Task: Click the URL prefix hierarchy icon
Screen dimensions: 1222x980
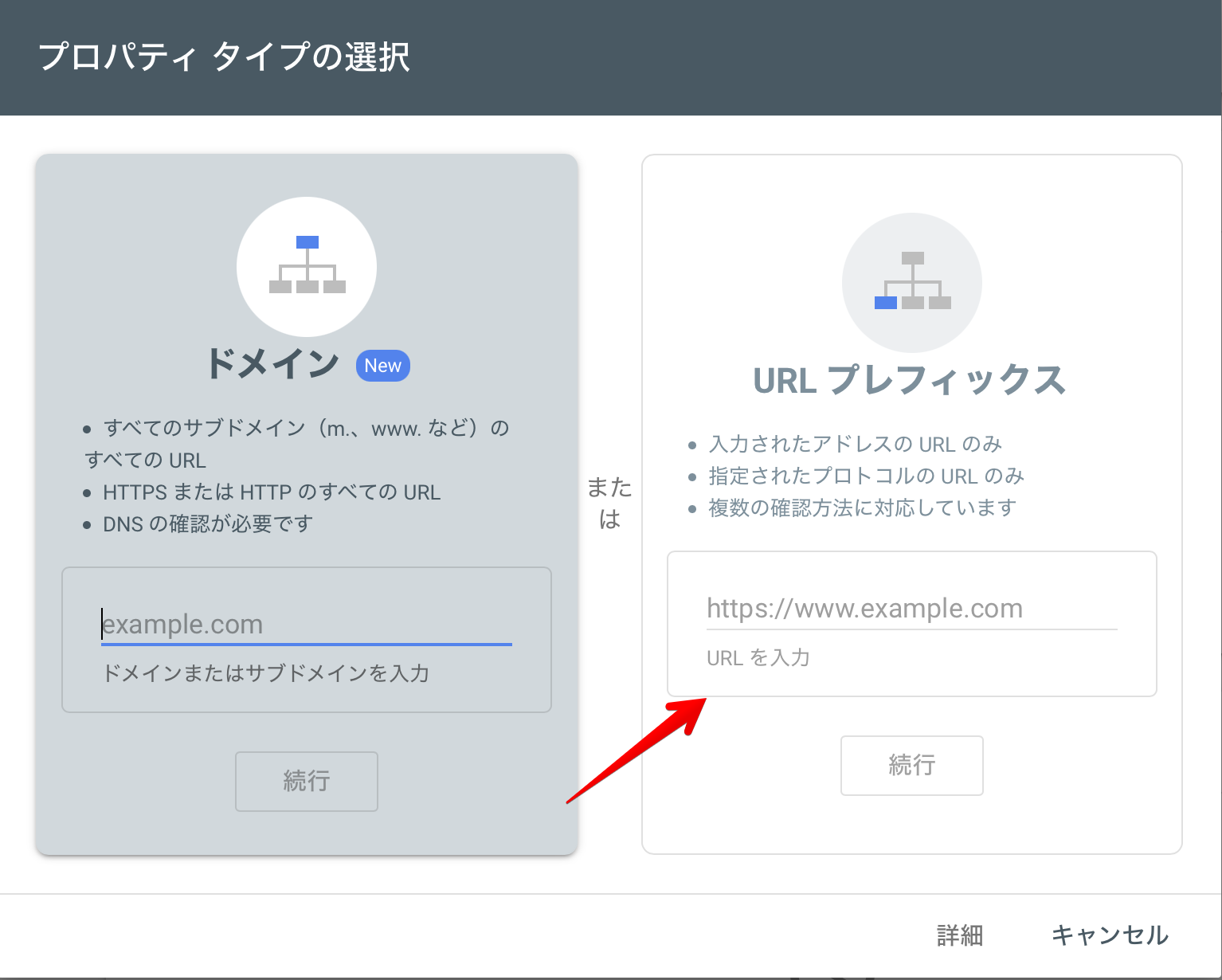Action: click(912, 282)
